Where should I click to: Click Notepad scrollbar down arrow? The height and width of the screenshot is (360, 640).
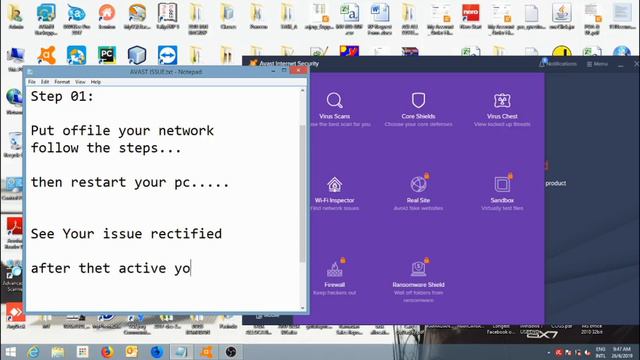tap(302, 308)
